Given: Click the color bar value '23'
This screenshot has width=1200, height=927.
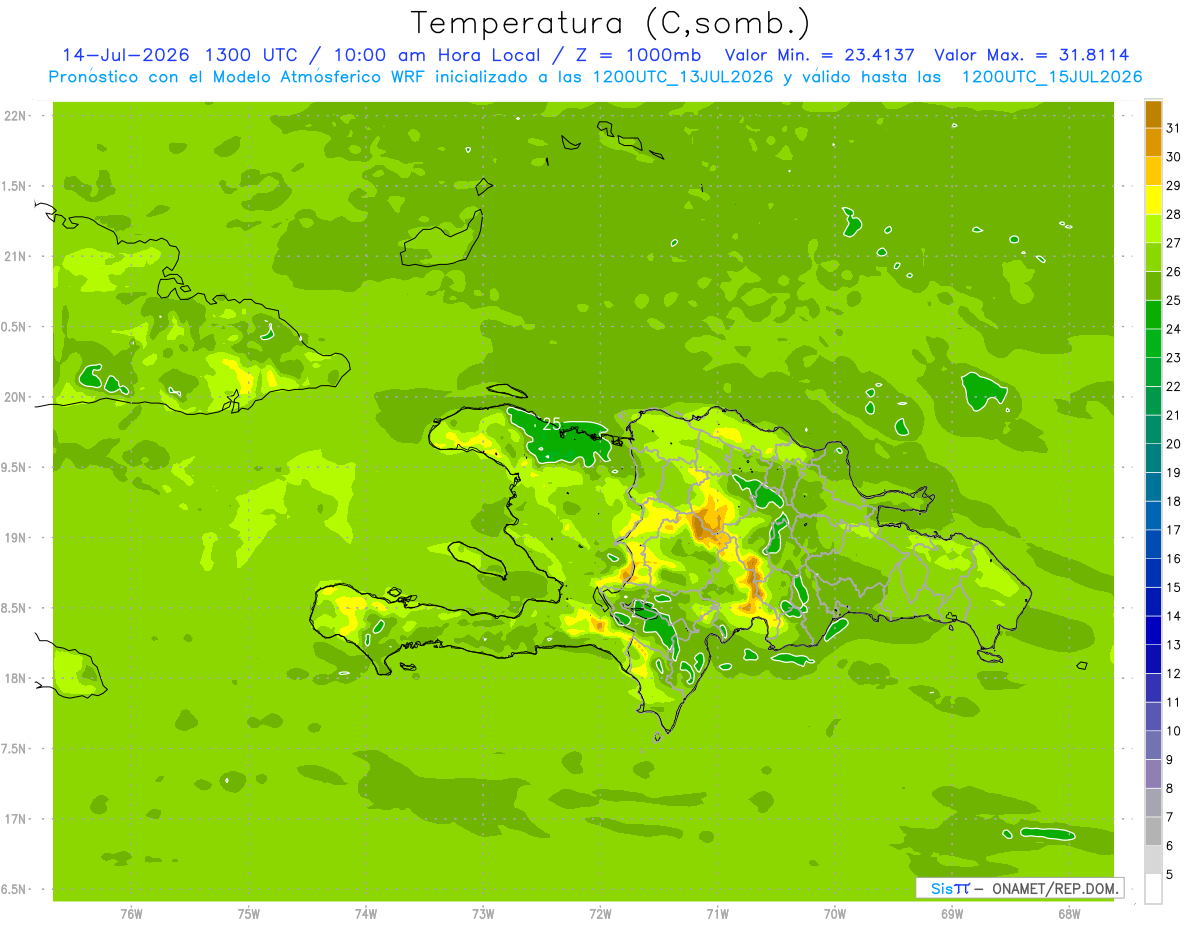Looking at the screenshot, I should point(1174,357).
